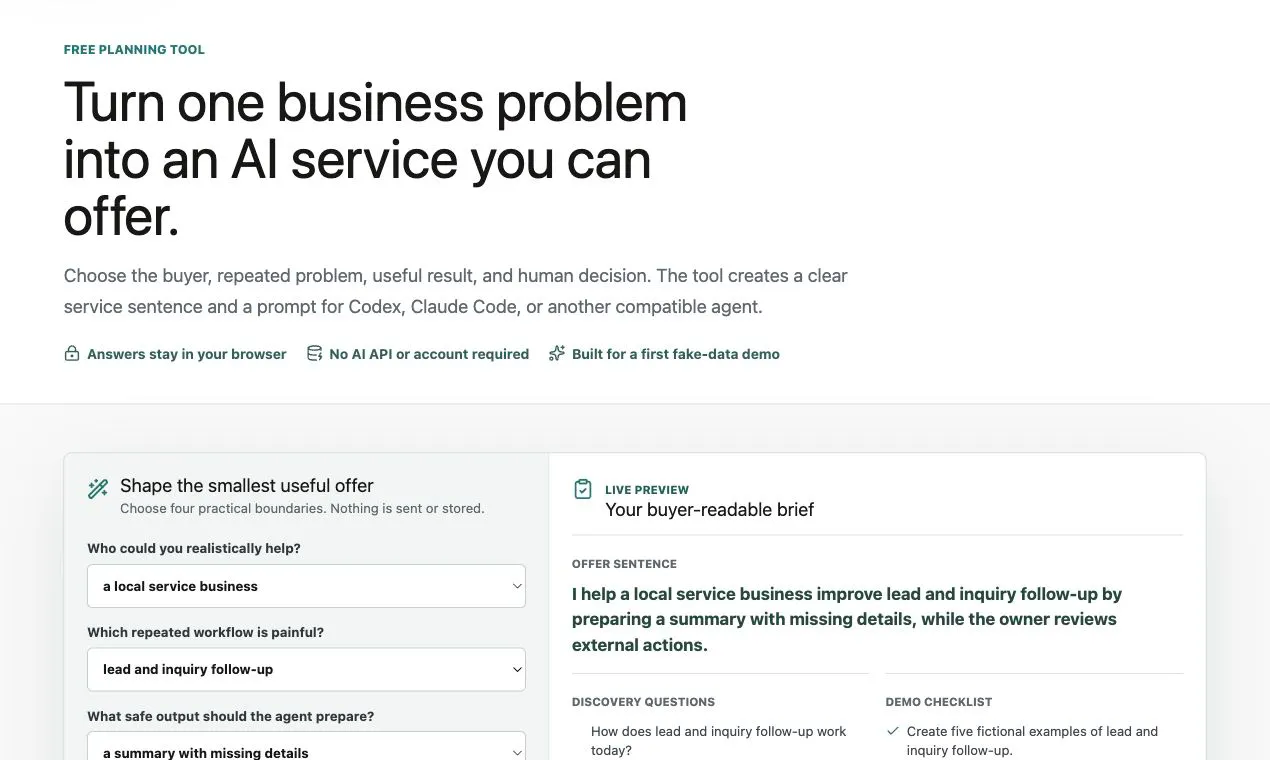Screen dimensions: 1270x760
Task: Click 'What safe output should the agent prepare?' label
Action: pos(231,717)
